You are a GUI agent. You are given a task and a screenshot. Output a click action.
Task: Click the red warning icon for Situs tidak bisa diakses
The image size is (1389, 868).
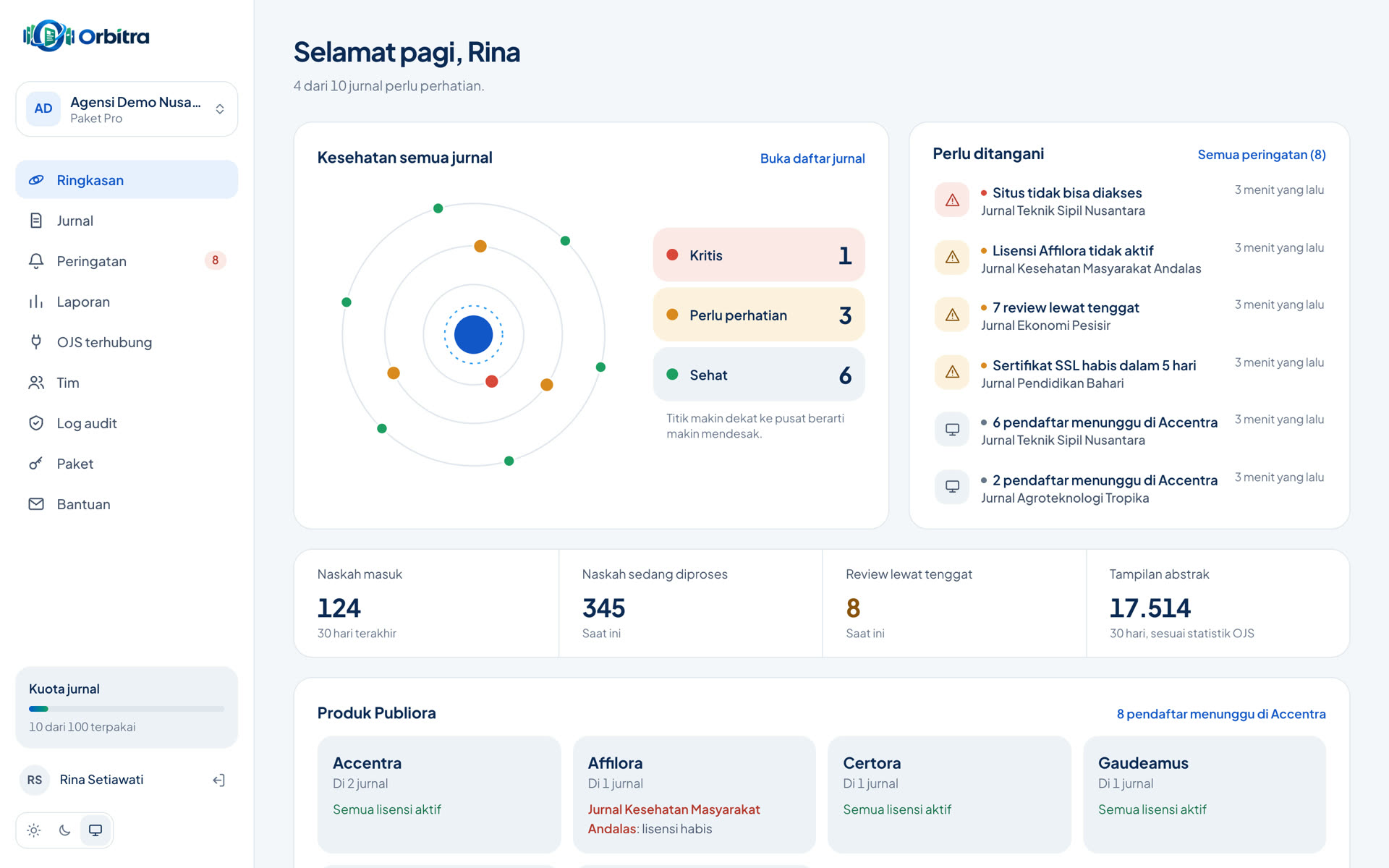coord(952,200)
